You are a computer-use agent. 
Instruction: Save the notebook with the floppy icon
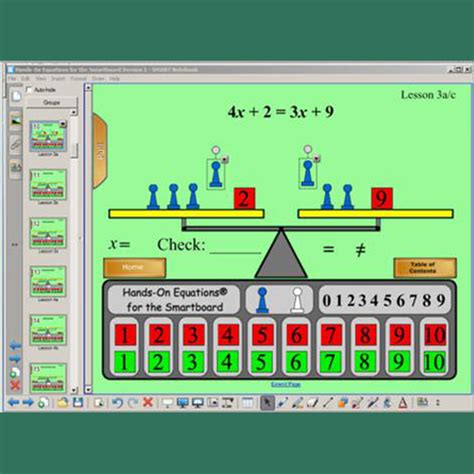(78, 403)
